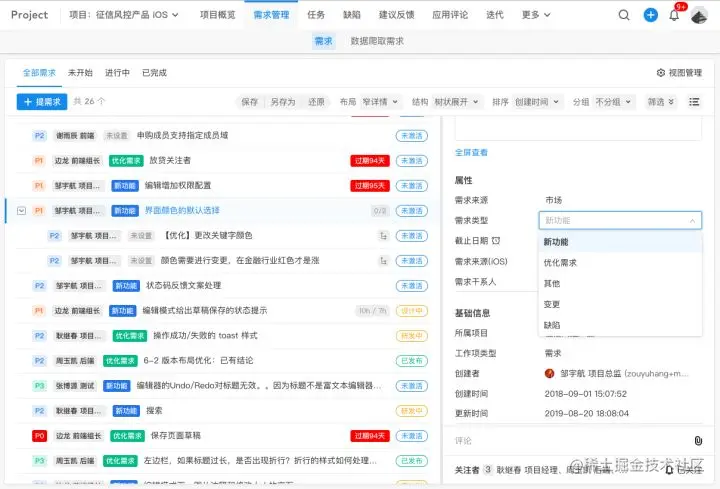Image resolution: width=720 pixels, height=489 pixels.
Task: Open the 应用评论 navigation tab
Action: tap(450, 15)
